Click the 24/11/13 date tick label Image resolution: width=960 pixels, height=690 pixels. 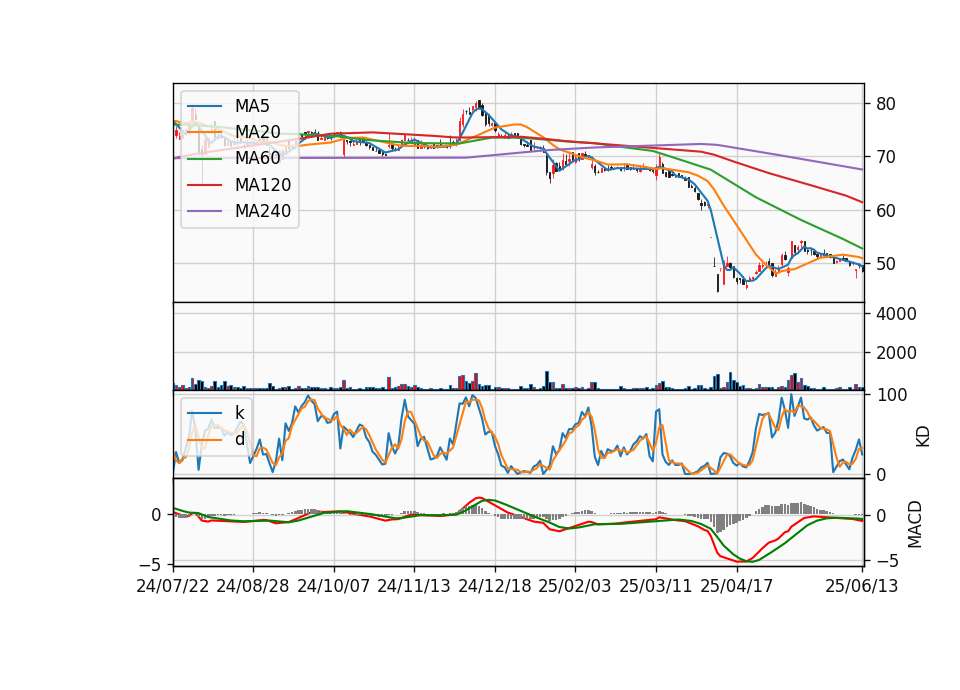point(414,586)
